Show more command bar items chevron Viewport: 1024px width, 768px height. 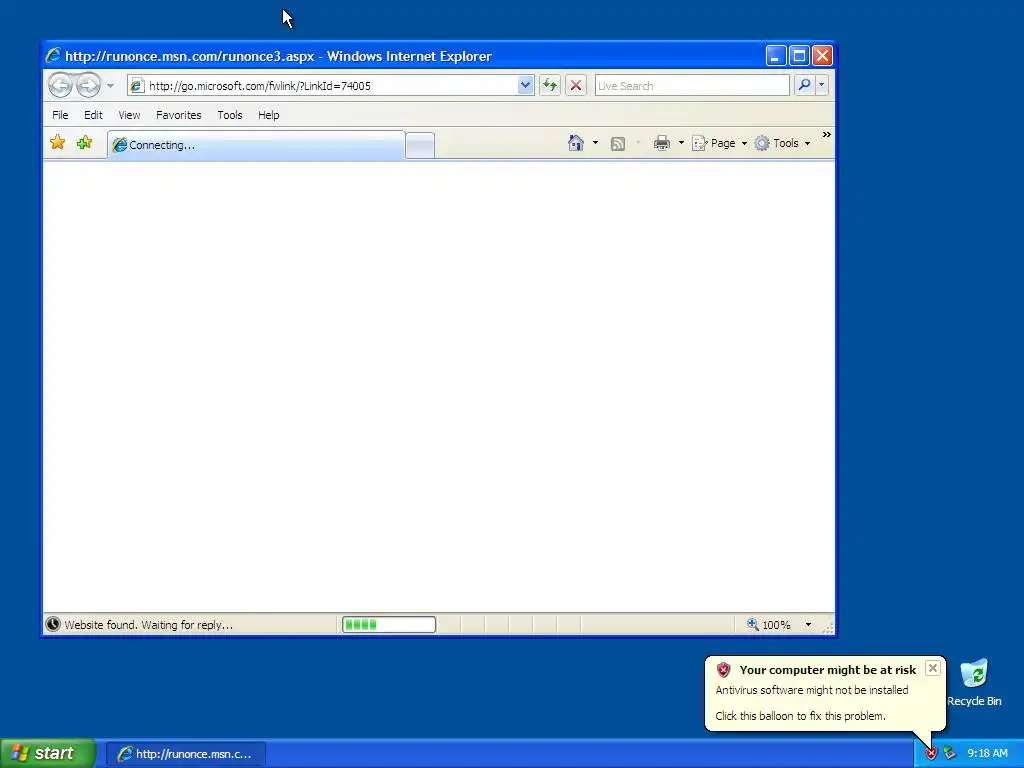(827, 135)
